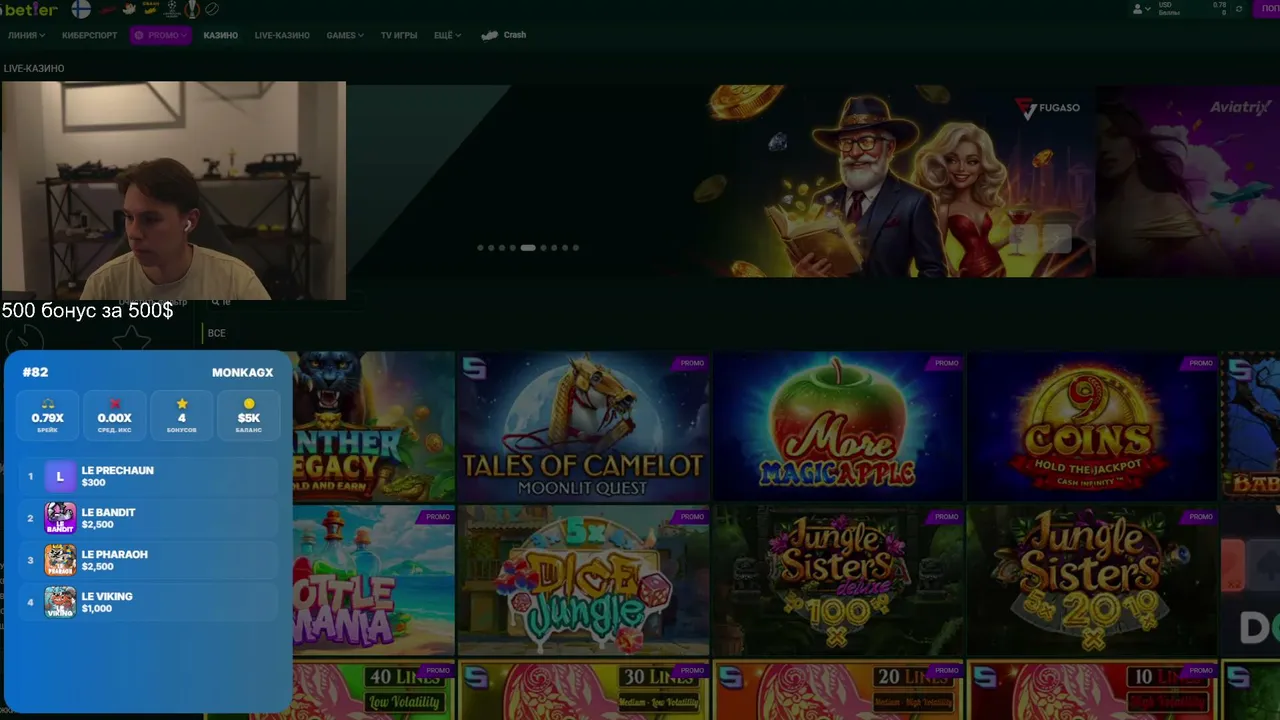Click the Betler logo

(x=30, y=9)
